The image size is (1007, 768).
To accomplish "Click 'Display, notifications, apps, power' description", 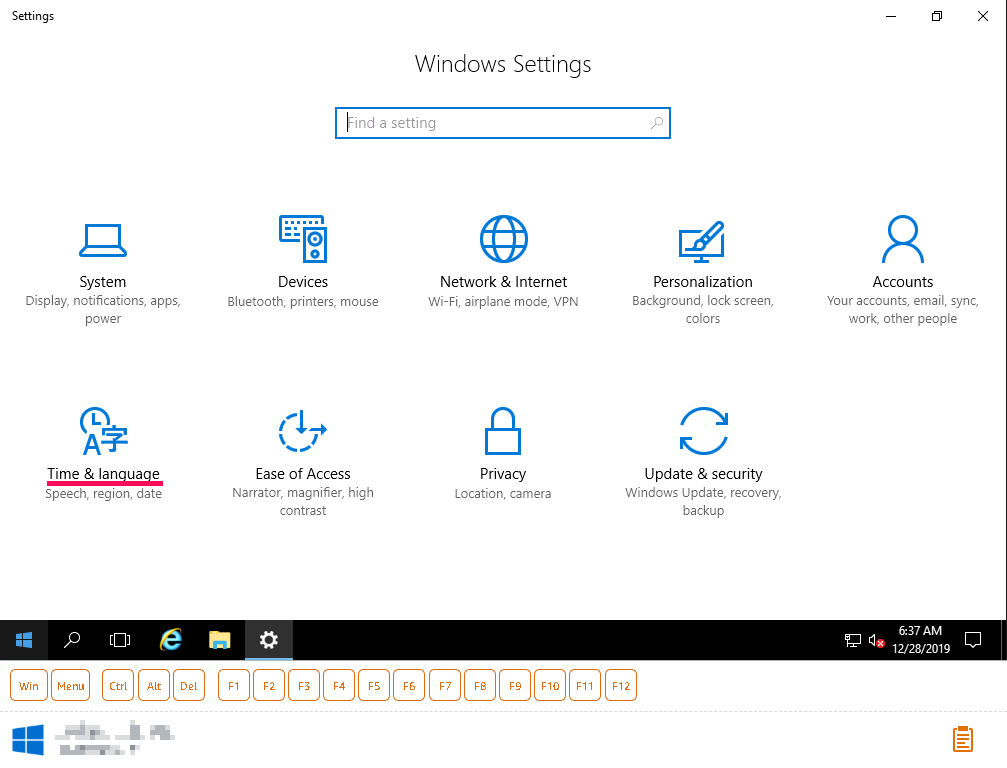I will click(103, 310).
